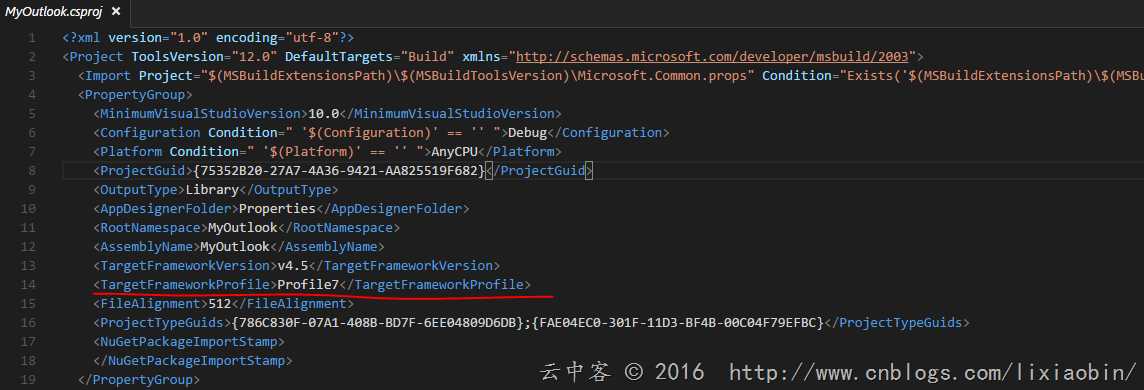The height and width of the screenshot is (390, 1144).
Task: Click the Library OutputType value
Action: 212,190
